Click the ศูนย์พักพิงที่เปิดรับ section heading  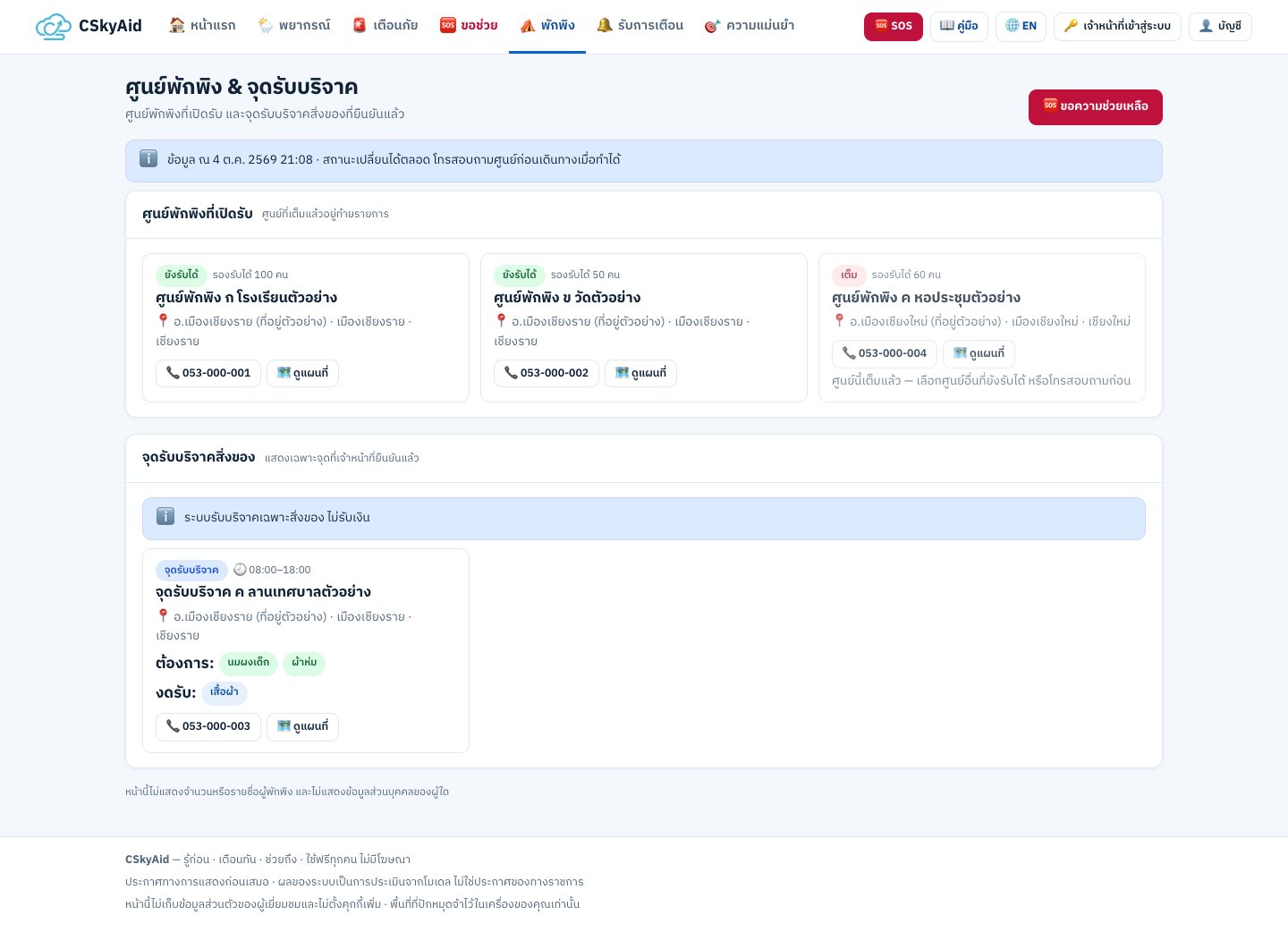click(198, 214)
